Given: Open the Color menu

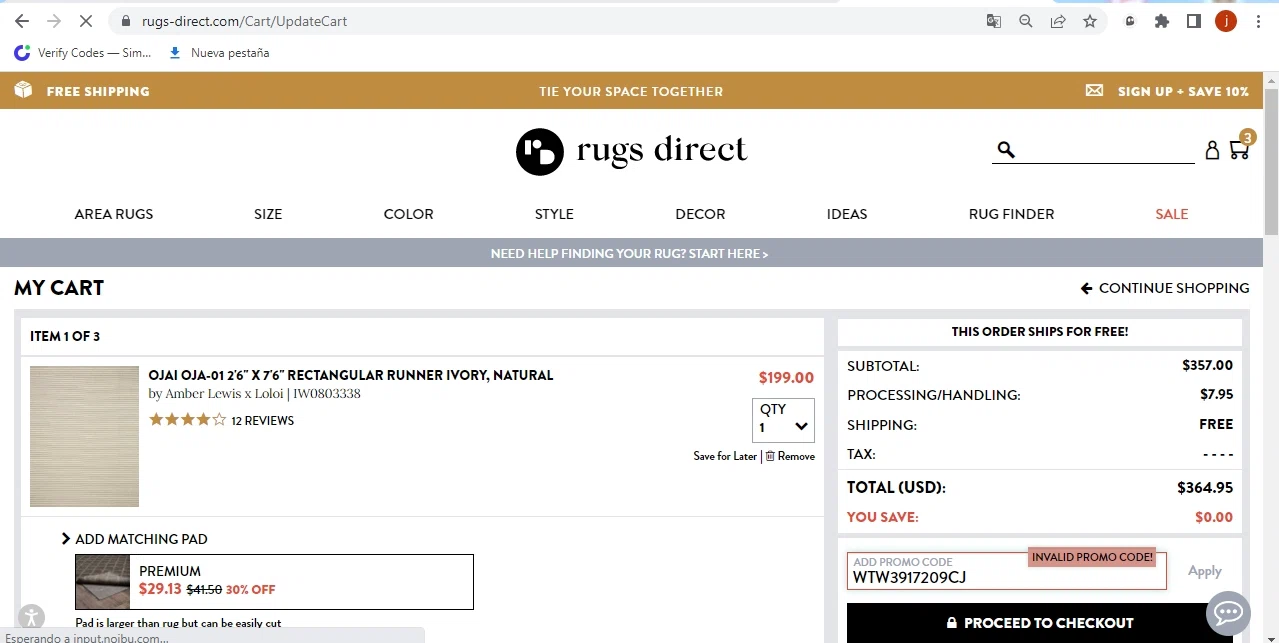Looking at the screenshot, I should pos(409,214).
